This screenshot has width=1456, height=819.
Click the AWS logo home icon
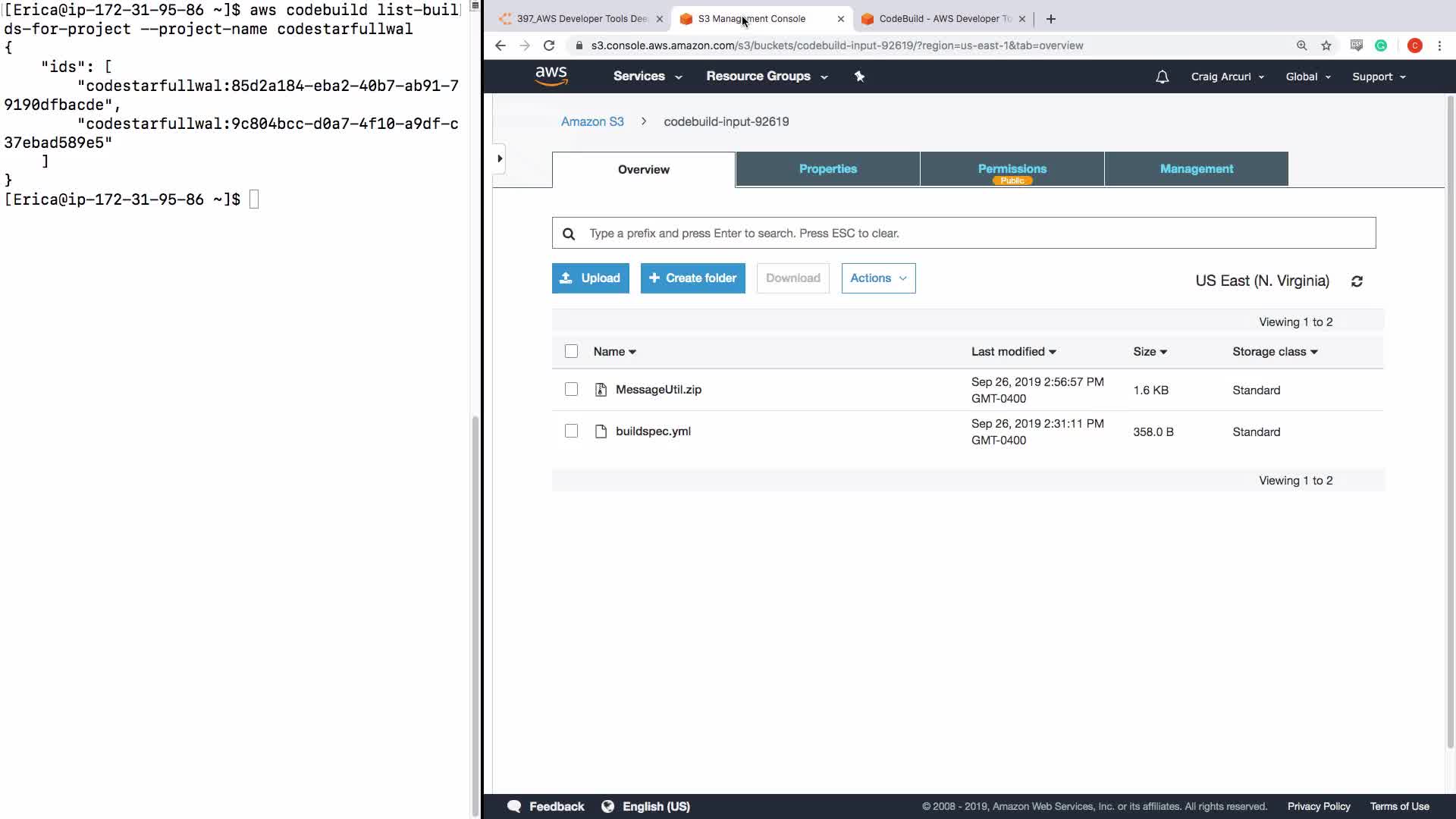(551, 76)
